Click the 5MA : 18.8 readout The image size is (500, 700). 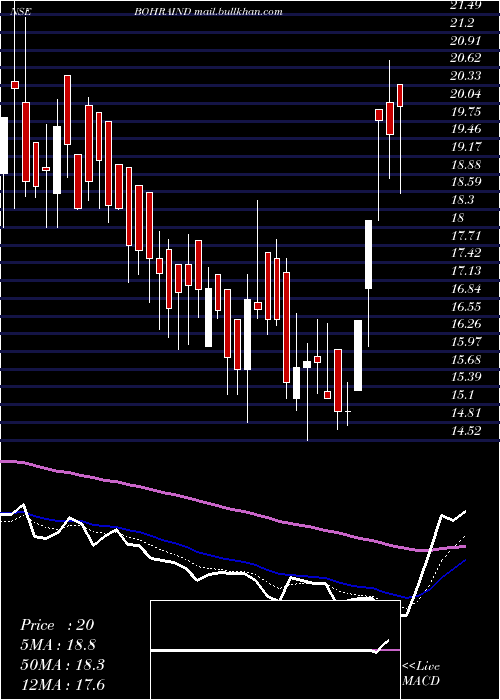pos(58,645)
